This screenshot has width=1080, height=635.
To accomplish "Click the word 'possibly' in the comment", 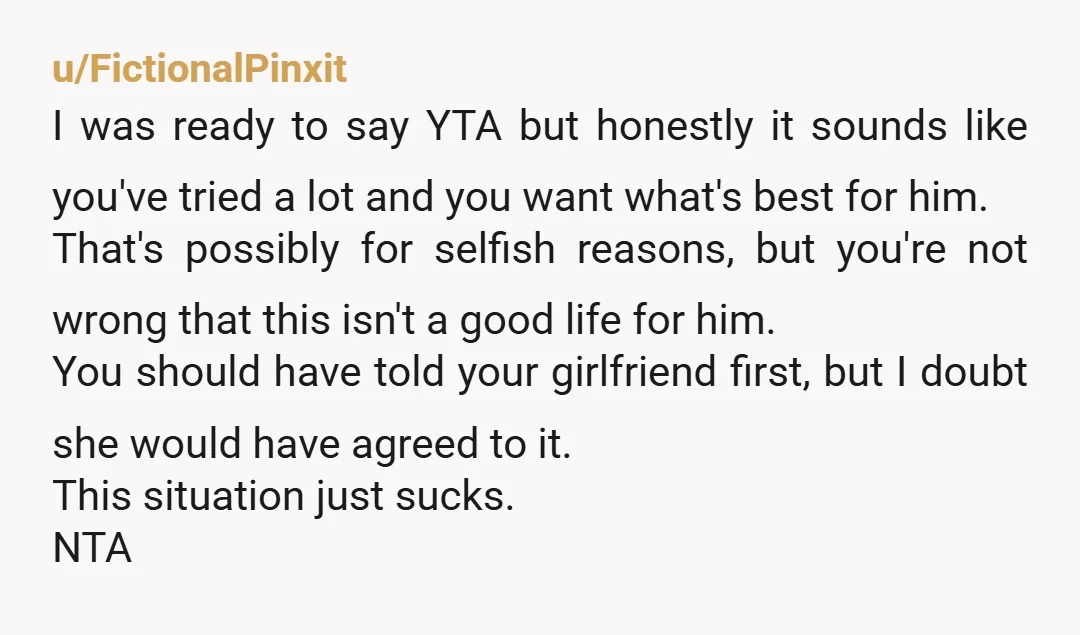I will tap(262, 251).
